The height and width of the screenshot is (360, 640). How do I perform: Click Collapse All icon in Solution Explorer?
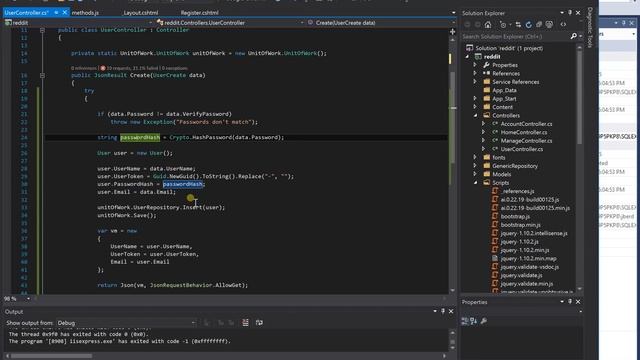point(539,25)
